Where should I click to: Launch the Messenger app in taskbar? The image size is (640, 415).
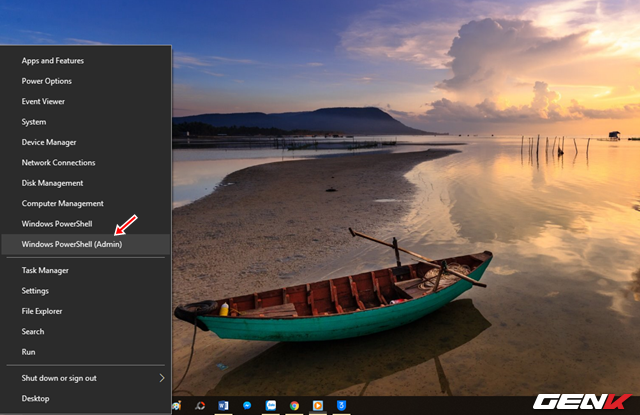246,405
